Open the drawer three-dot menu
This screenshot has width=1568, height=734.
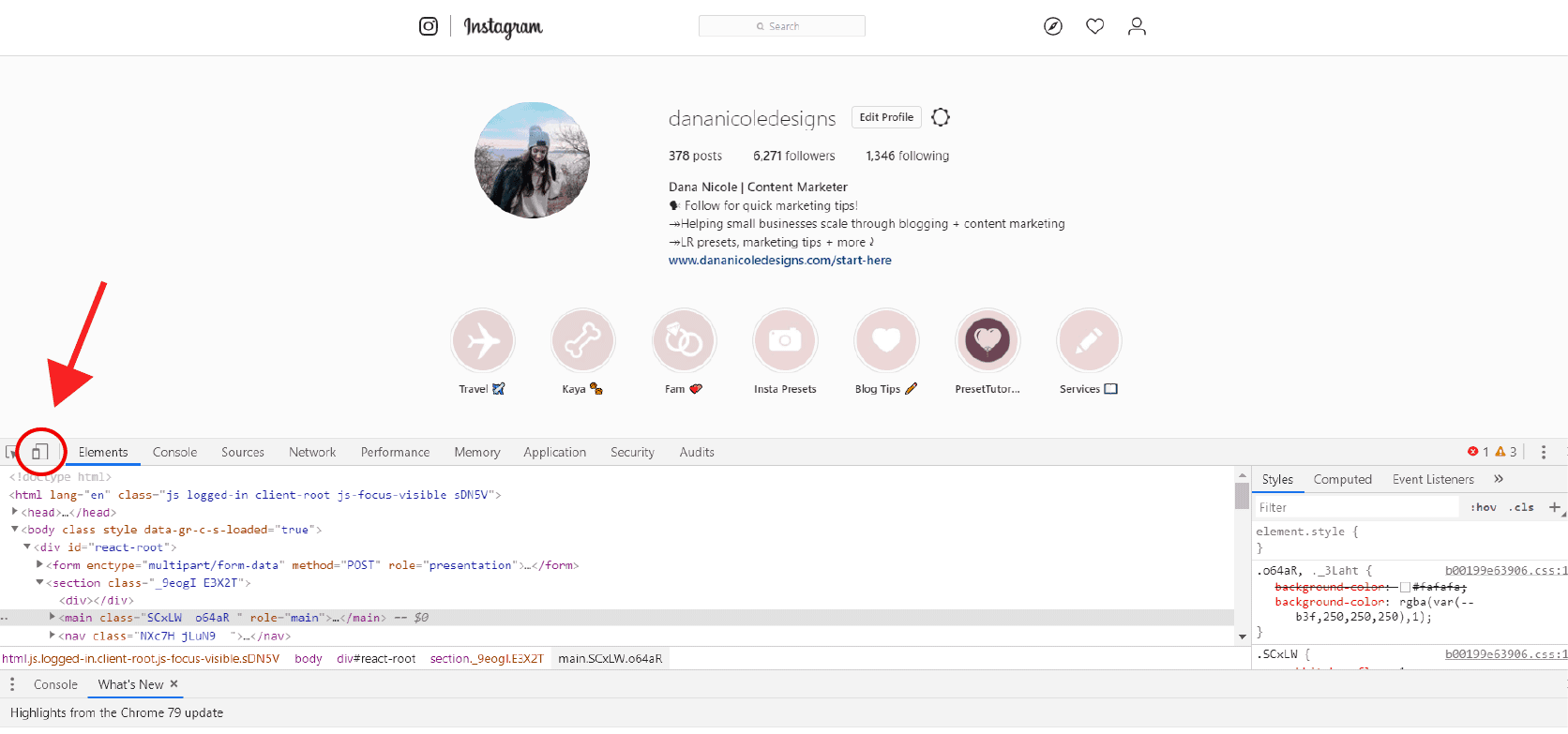(12, 684)
